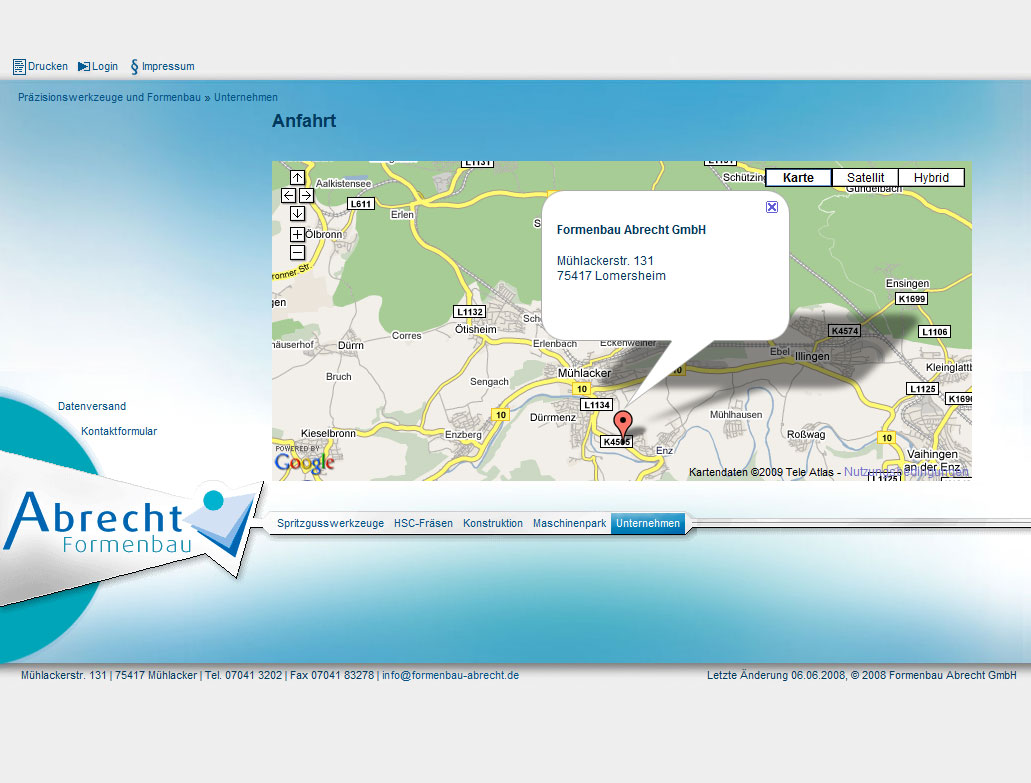Click '75417 Lomersheim' in info bubble
The height and width of the screenshot is (783, 1031).
pos(611,276)
